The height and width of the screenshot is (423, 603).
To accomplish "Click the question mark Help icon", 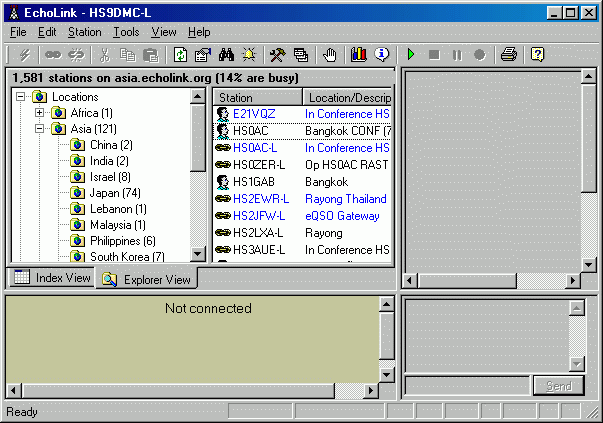I will [x=537, y=55].
